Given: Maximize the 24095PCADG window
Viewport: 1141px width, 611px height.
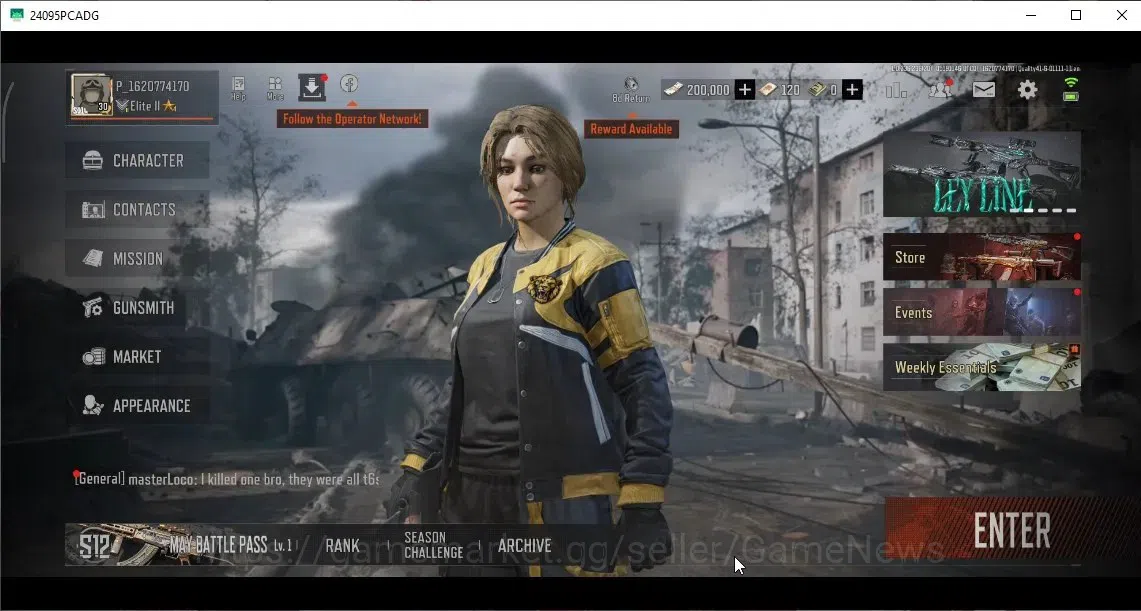Looking at the screenshot, I should tap(1076, 15).
